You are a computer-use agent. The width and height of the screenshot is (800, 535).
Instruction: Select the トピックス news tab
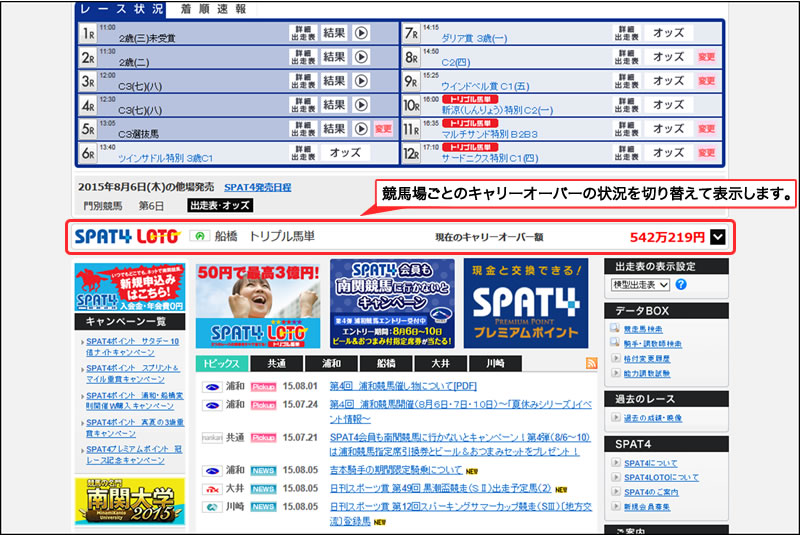[221, 364]
